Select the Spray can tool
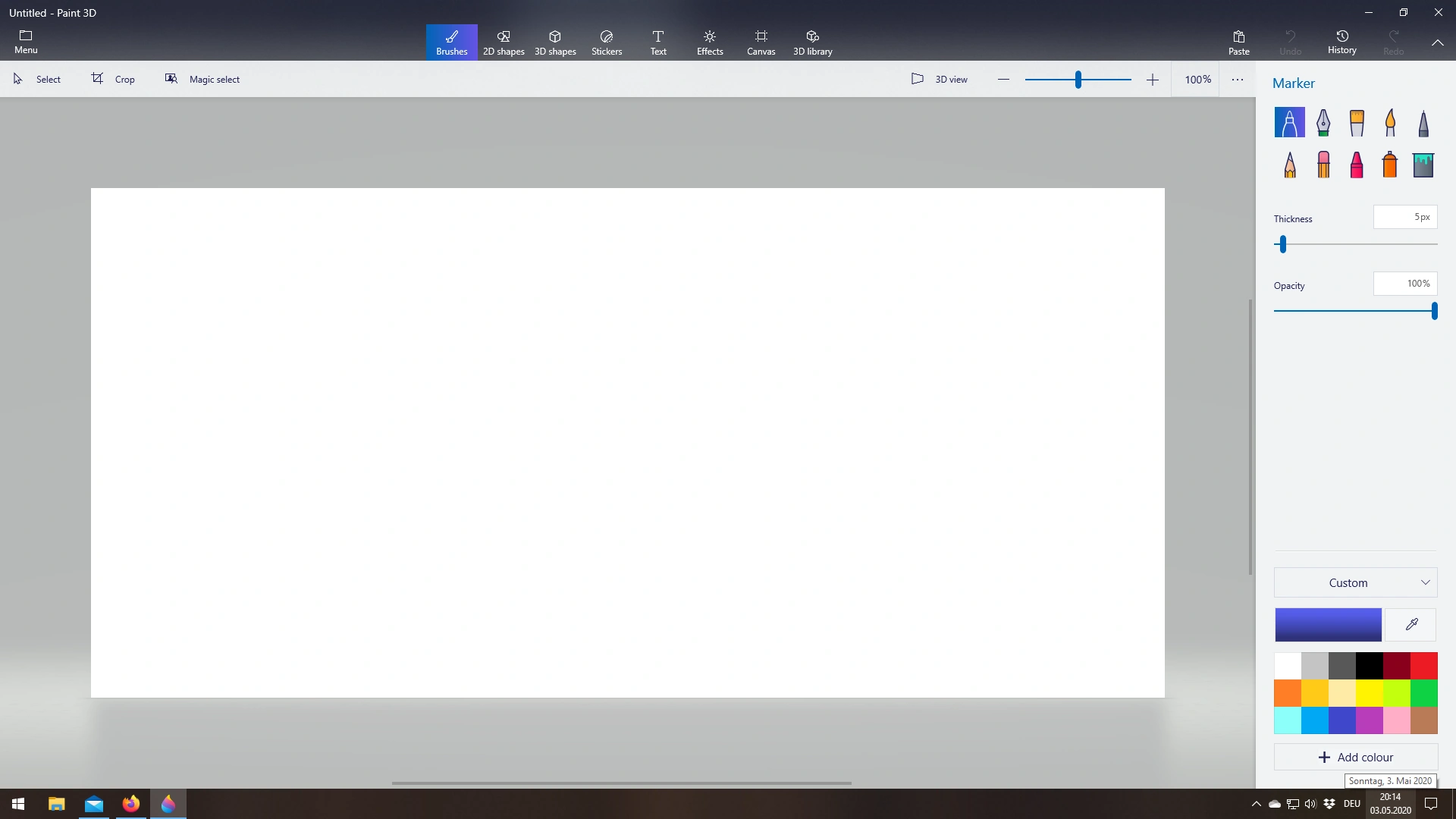This screenshot has width=1456, height=819. [x=1390, y=165]
